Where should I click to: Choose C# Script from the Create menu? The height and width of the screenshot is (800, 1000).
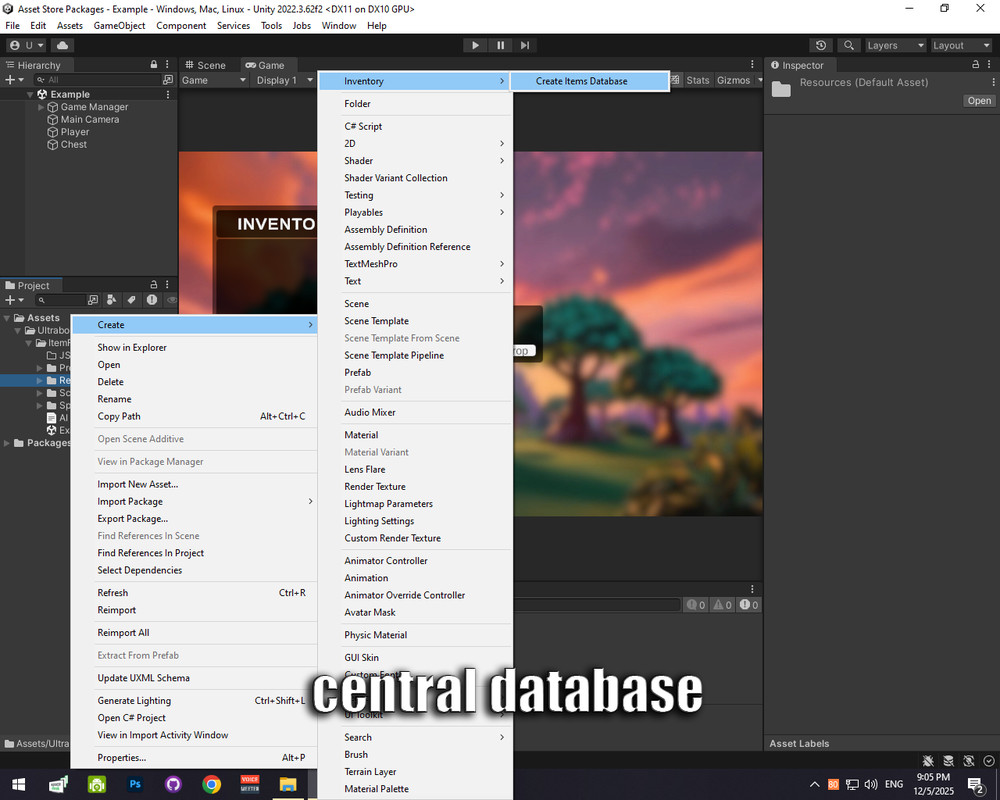click(x=363, y=126)
